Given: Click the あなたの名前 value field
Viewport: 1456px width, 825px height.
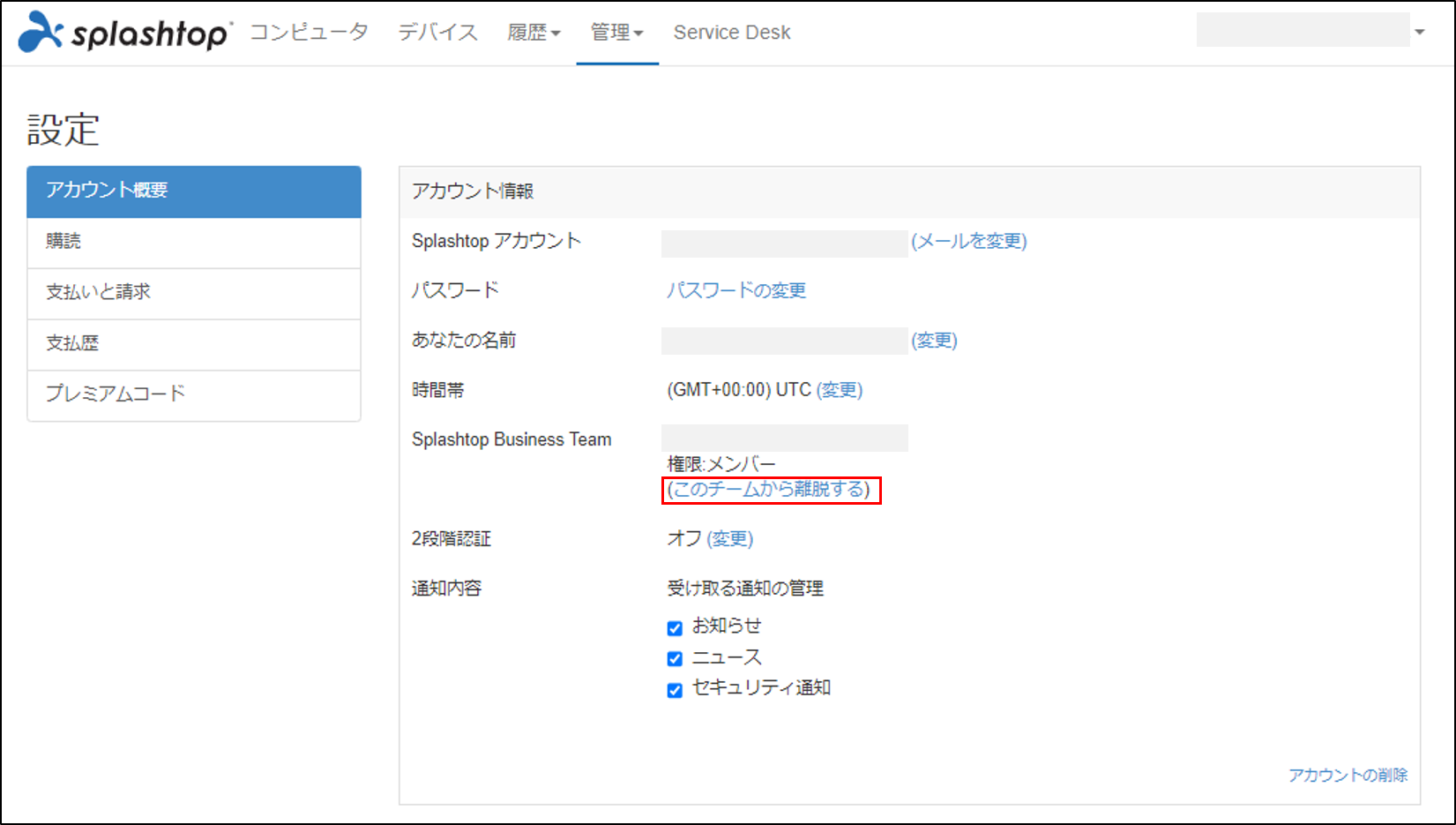Looking at the screenshot, I should [x=785, y=341].
